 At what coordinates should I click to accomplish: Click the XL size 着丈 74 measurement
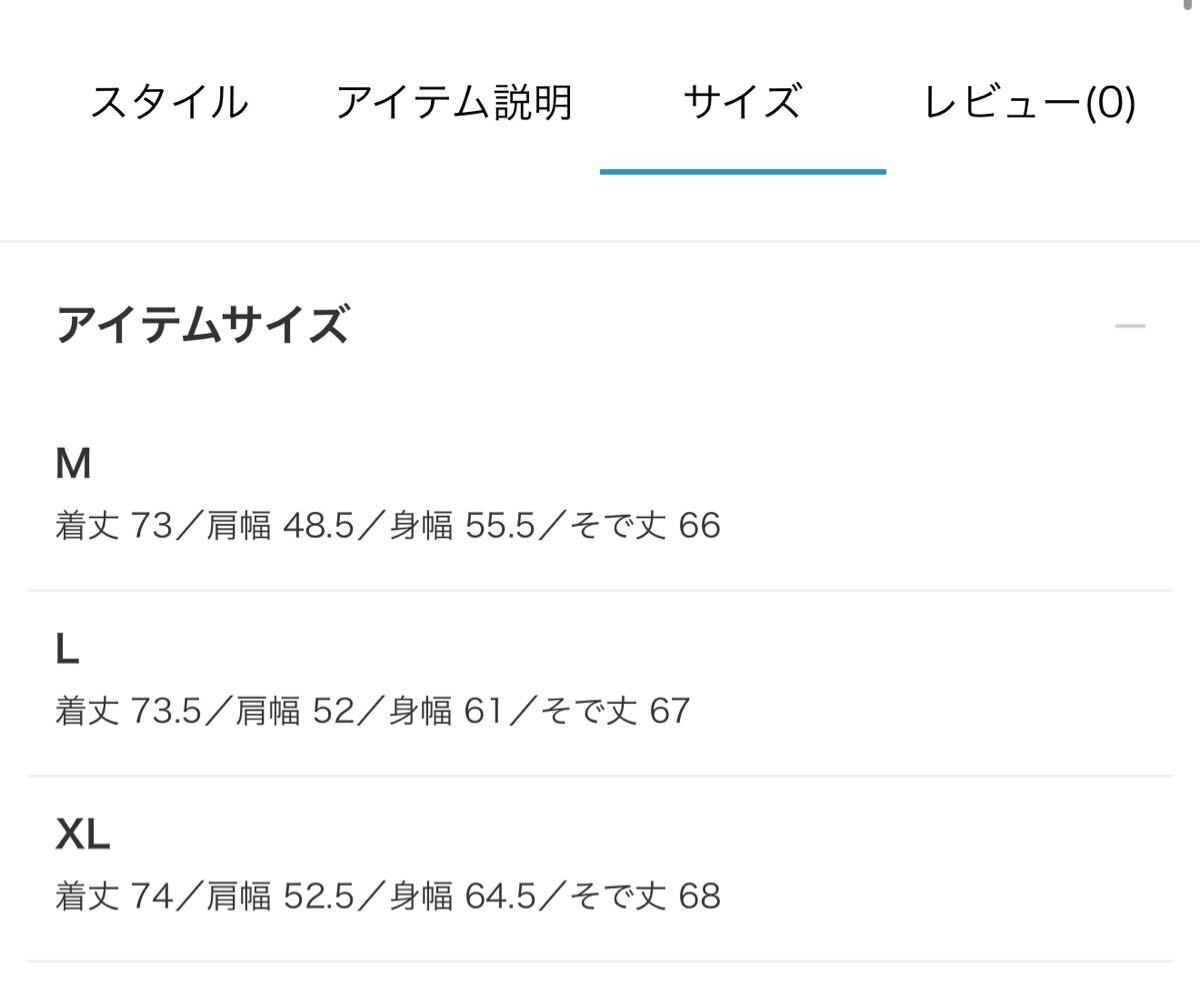(x=114, y=896)
